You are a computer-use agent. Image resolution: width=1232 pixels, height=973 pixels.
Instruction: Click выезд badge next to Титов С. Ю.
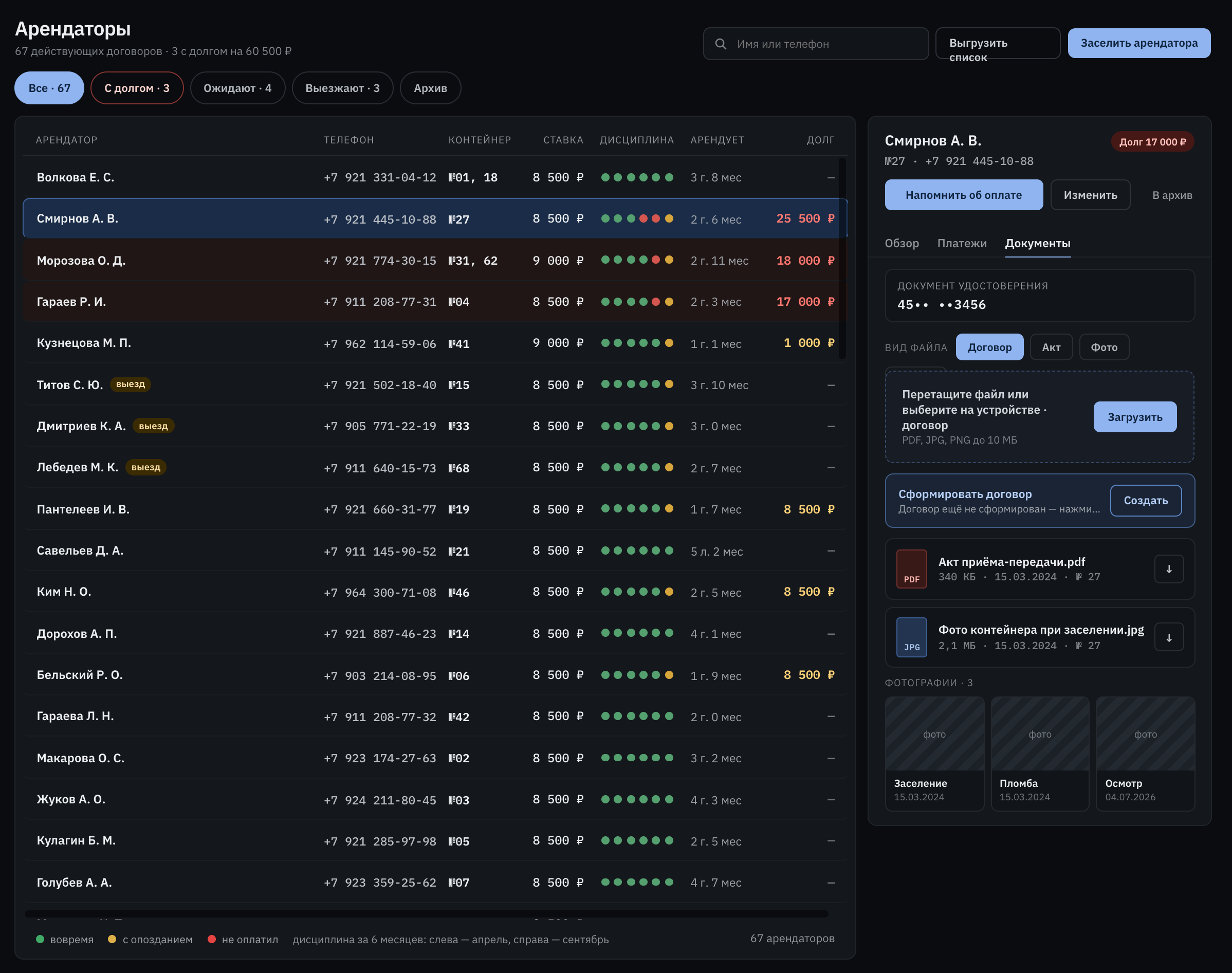click(131, 384)
